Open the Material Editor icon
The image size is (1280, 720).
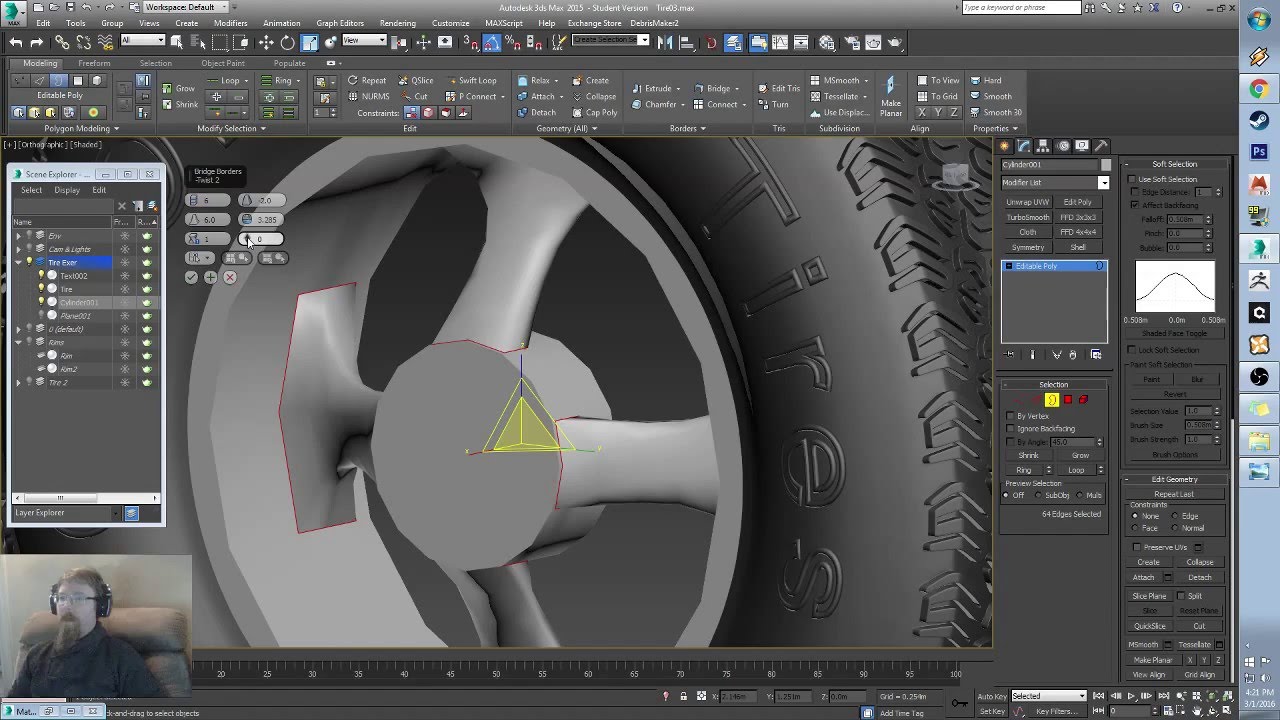pos(827,42)
